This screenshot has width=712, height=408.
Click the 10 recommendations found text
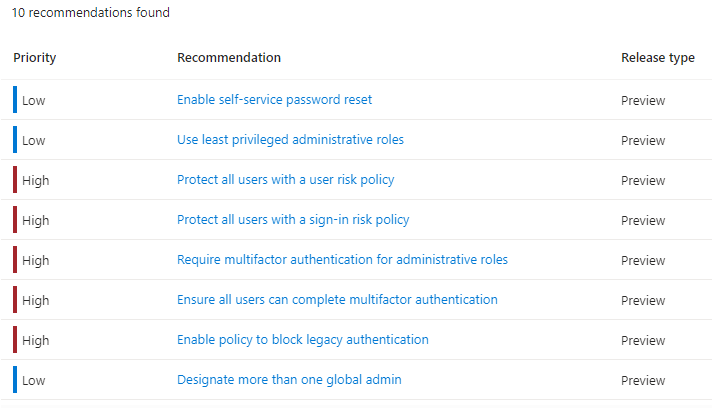coord(91,13)
